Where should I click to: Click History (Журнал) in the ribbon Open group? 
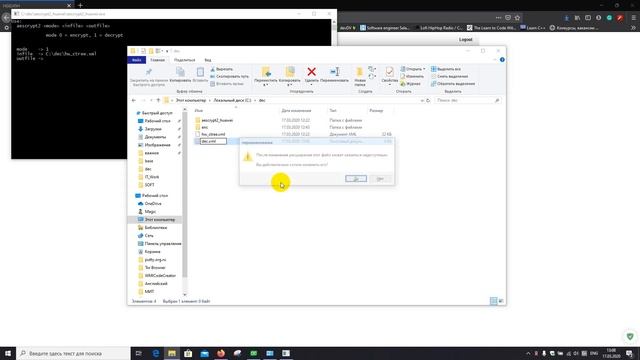point(410,84)
